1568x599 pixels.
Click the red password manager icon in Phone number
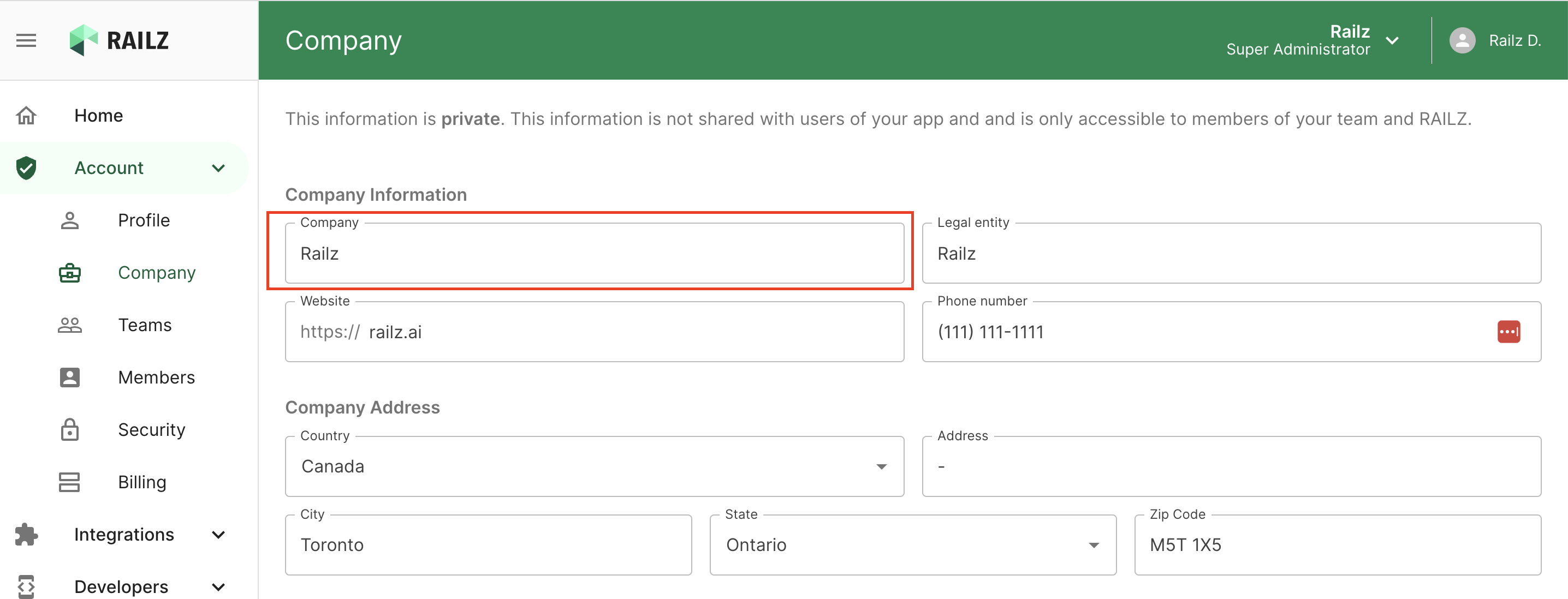(x=1508, y=332)
